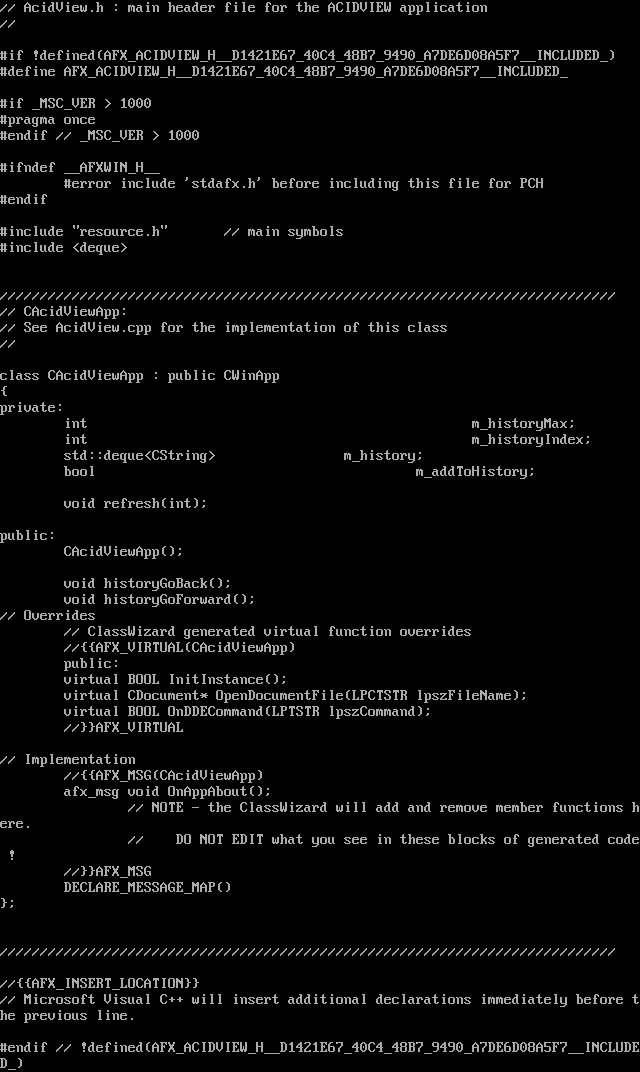Click the 'private:' keyword

[31, 408]
